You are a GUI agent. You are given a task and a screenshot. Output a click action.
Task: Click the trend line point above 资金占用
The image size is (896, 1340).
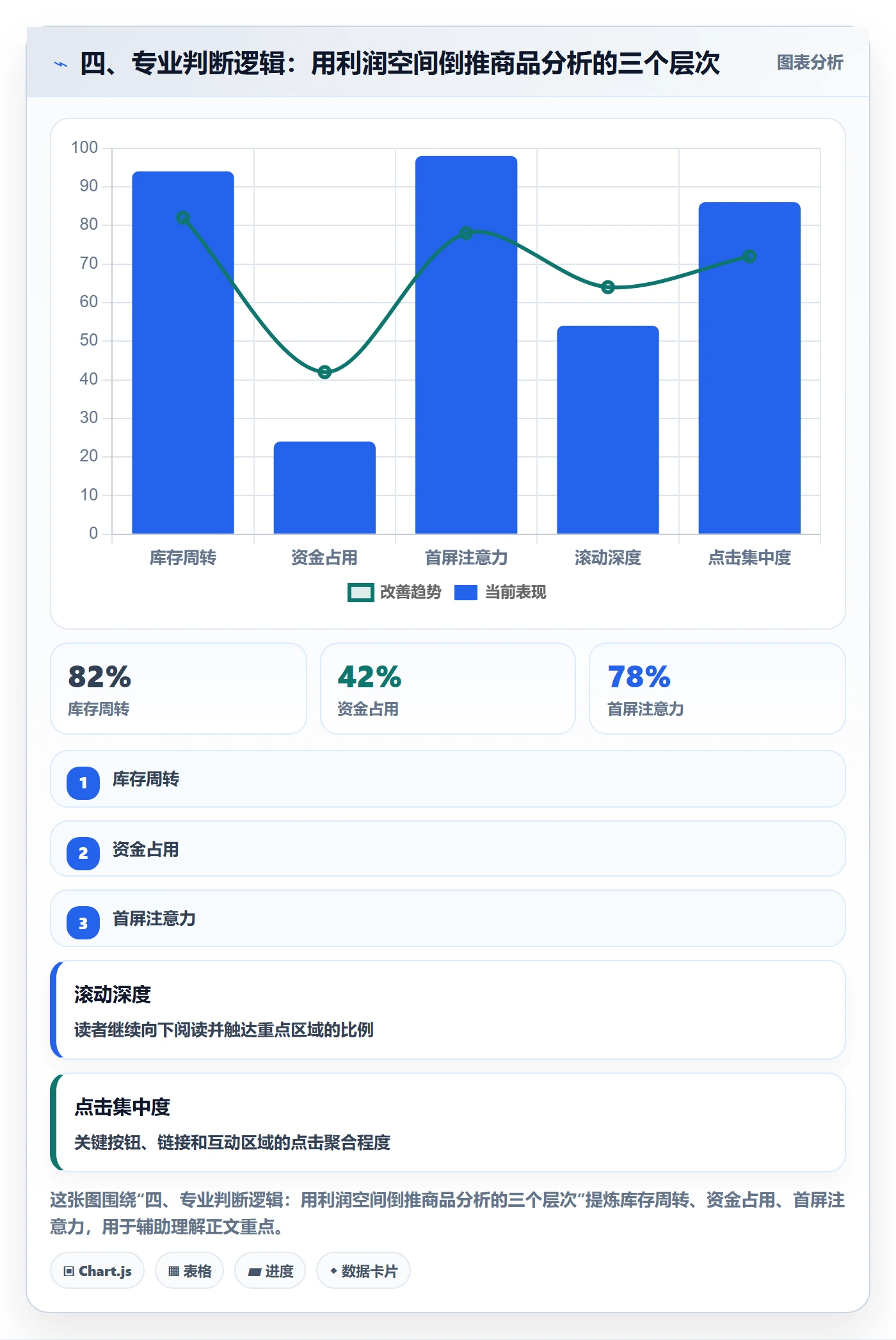click(x=324, y=372)
